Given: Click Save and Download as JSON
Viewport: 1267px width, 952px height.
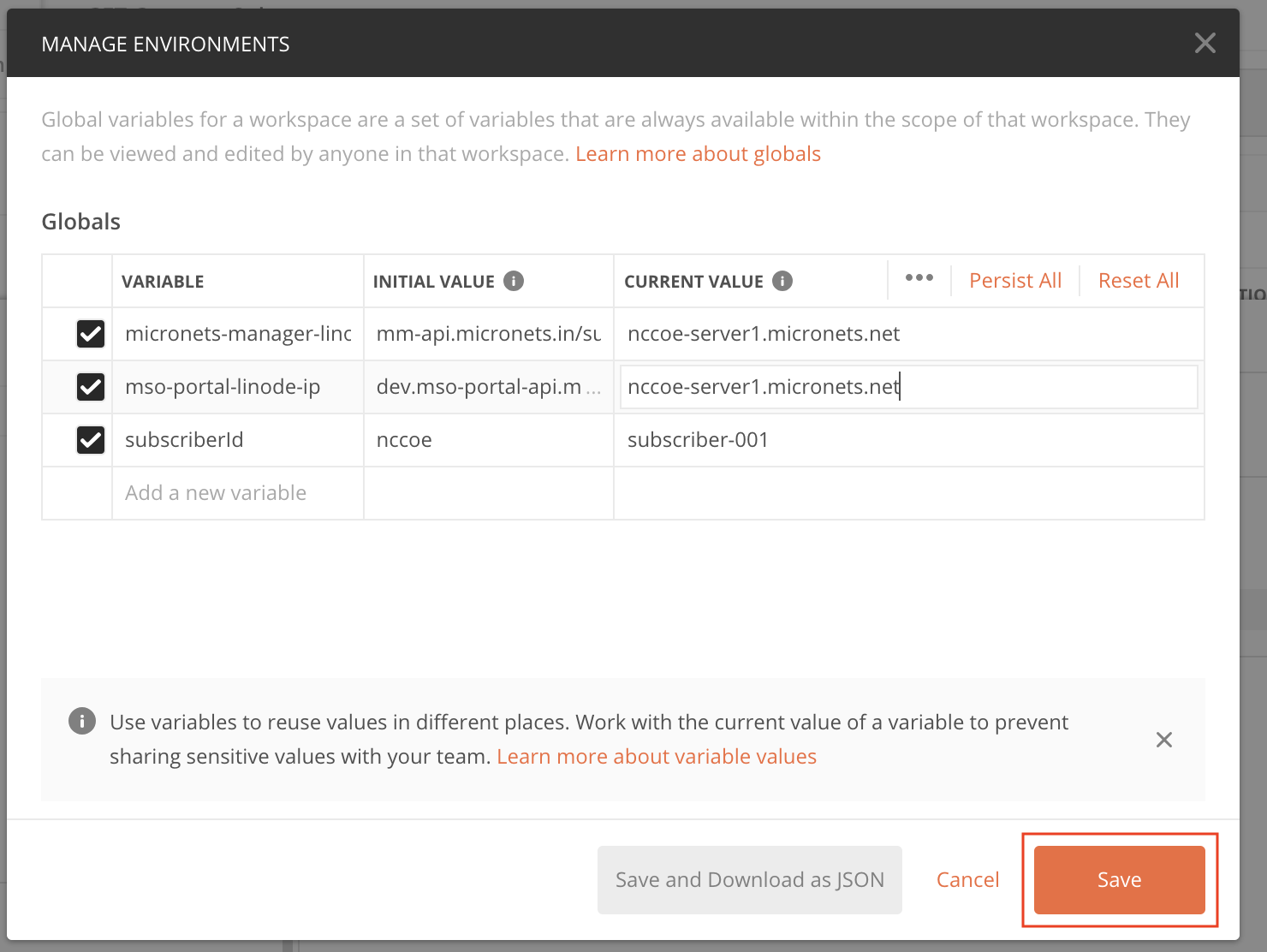Looking at the screenshot, I should [750, 880].
